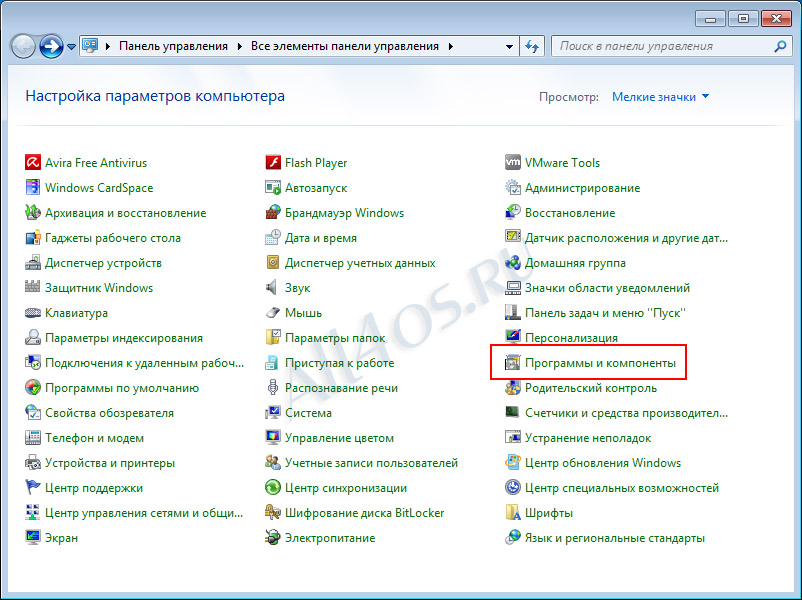Open Устранение неполадок link
The image size is (802, 600).
tap(588, 438)
